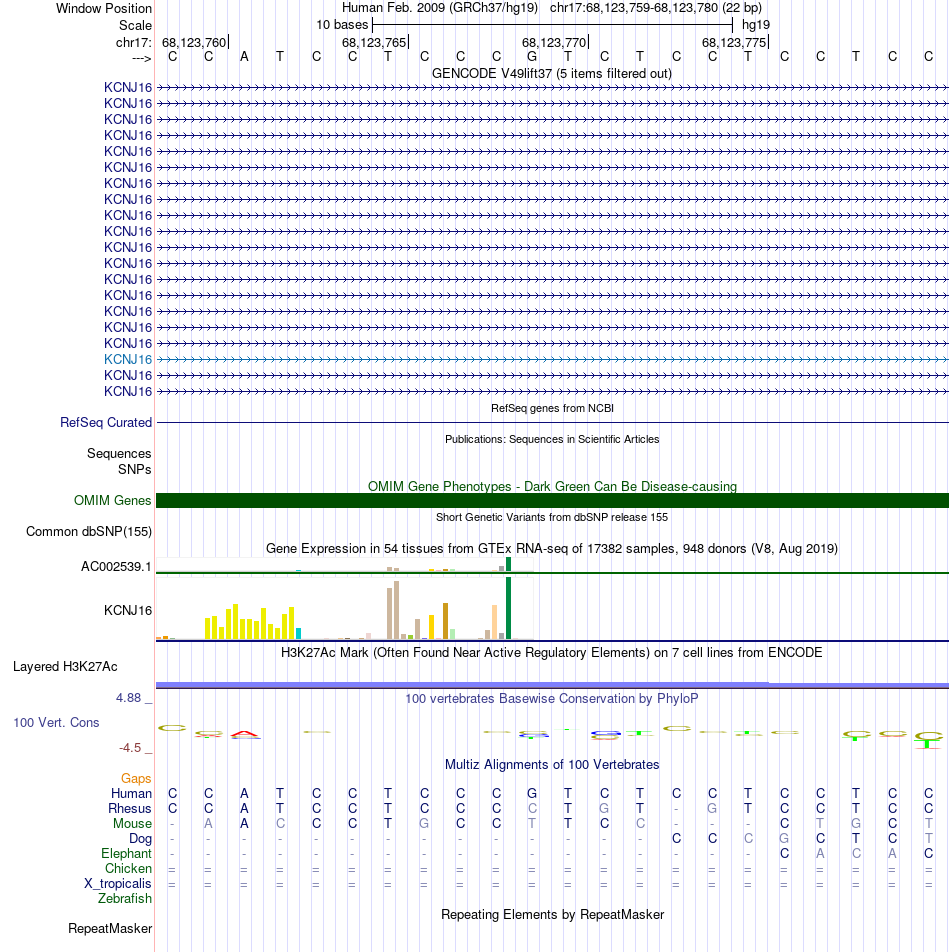This screenshot has width=950, height=952.
Task: Click position marker 68,123,760 on ruler
Action: pyautogui.click(x=194, y=42)
